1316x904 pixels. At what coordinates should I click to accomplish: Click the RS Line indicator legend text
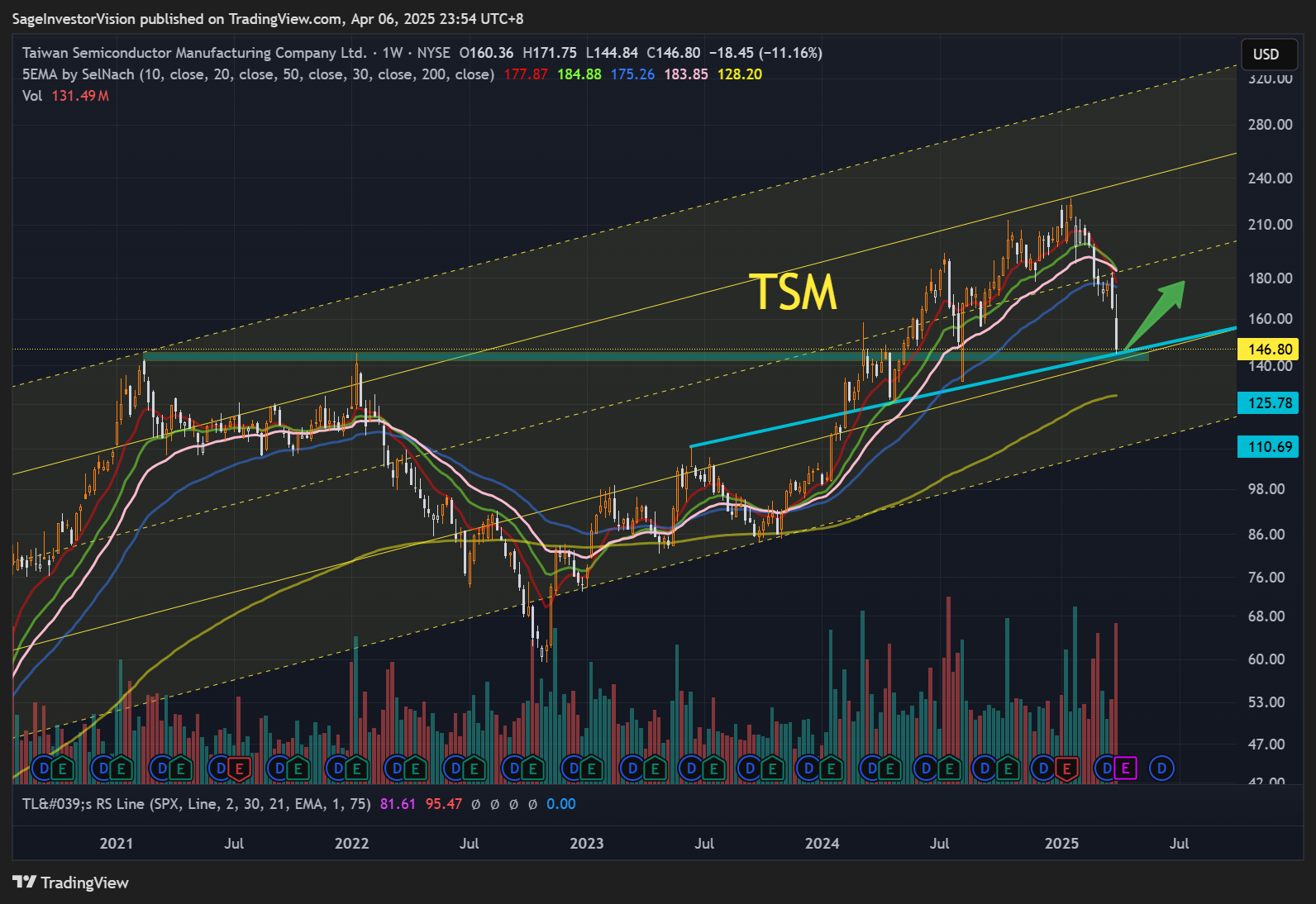(x=197, y=804)
